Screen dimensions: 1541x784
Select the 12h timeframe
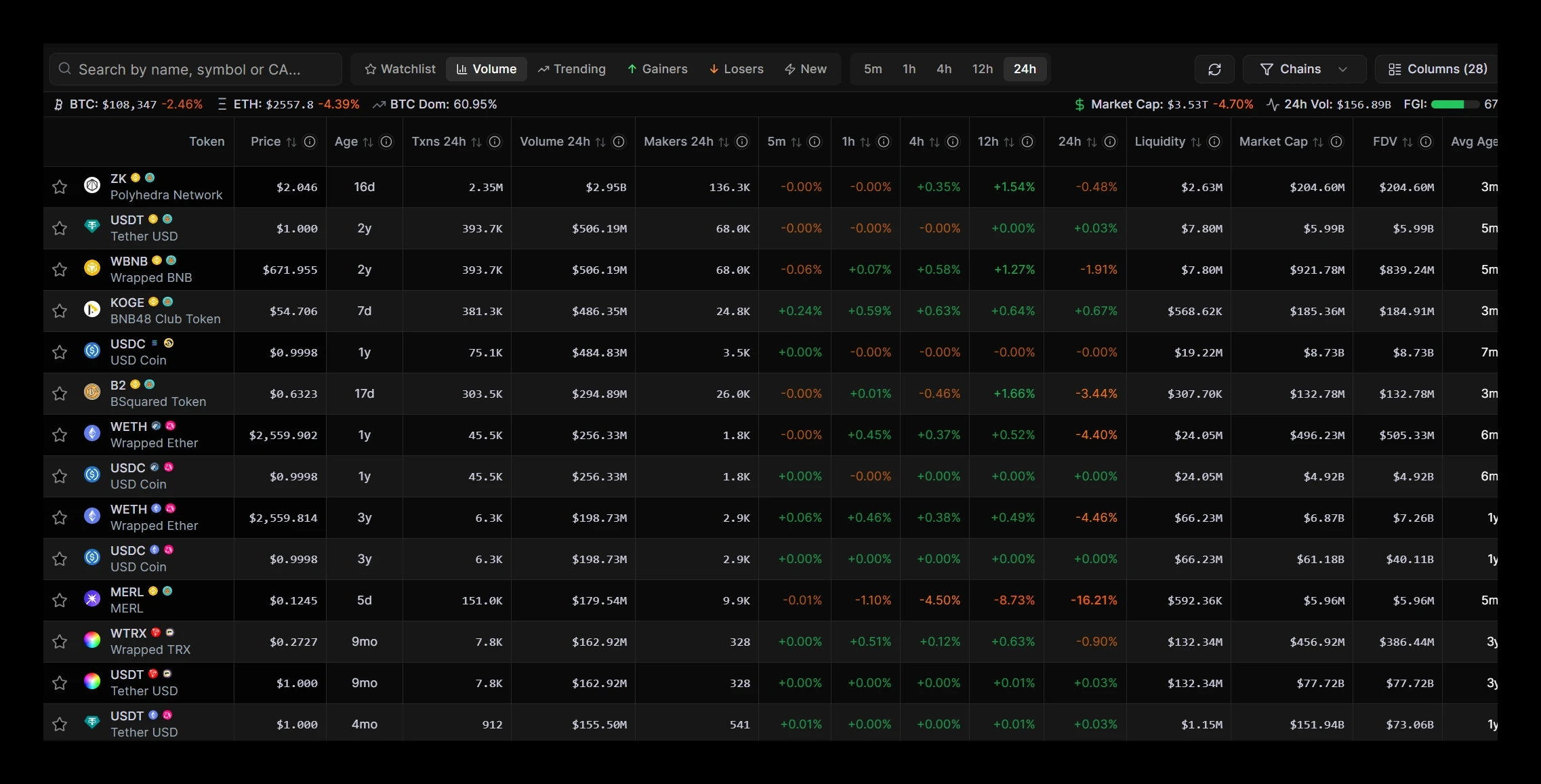click(983, 69)
